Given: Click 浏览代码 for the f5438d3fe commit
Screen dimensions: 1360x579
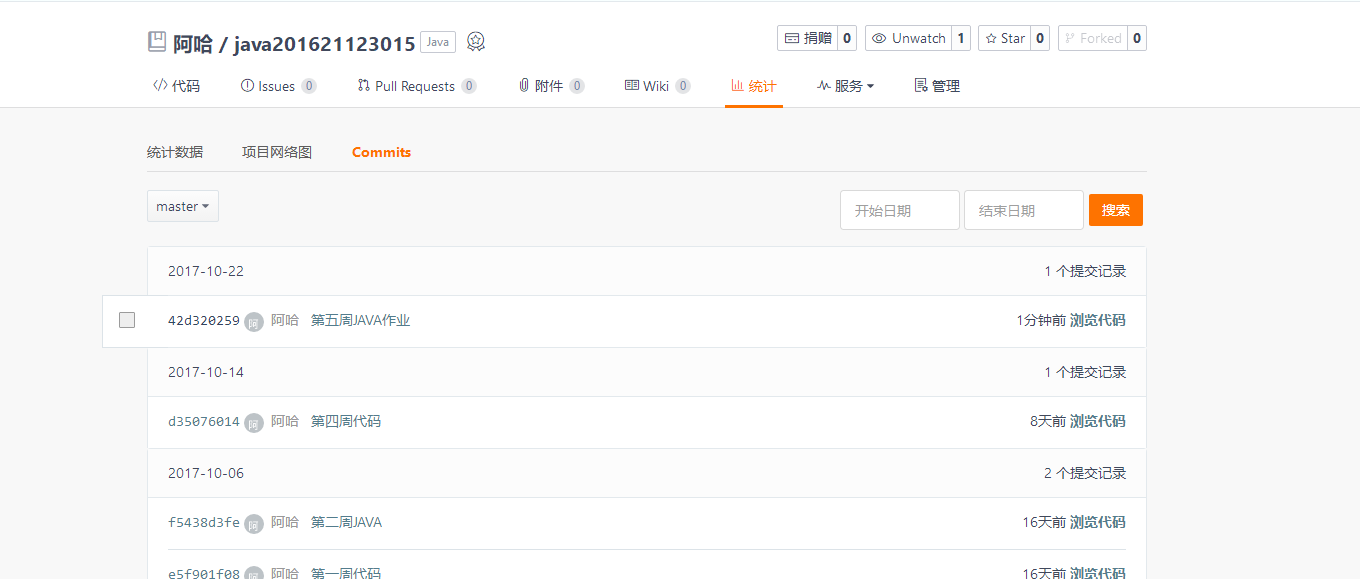Looking at the screenshot, I should tap(1098, 523).
